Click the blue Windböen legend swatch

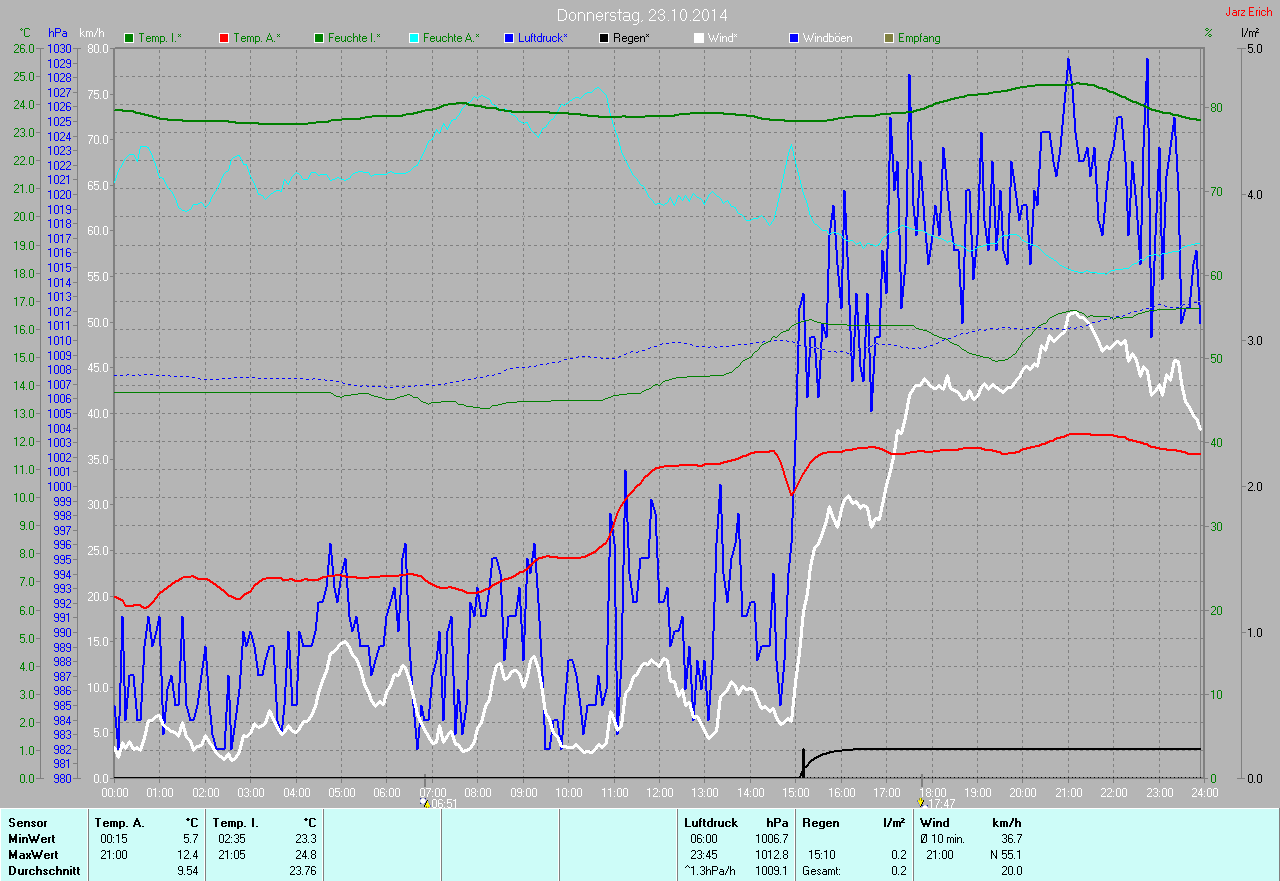794,38
